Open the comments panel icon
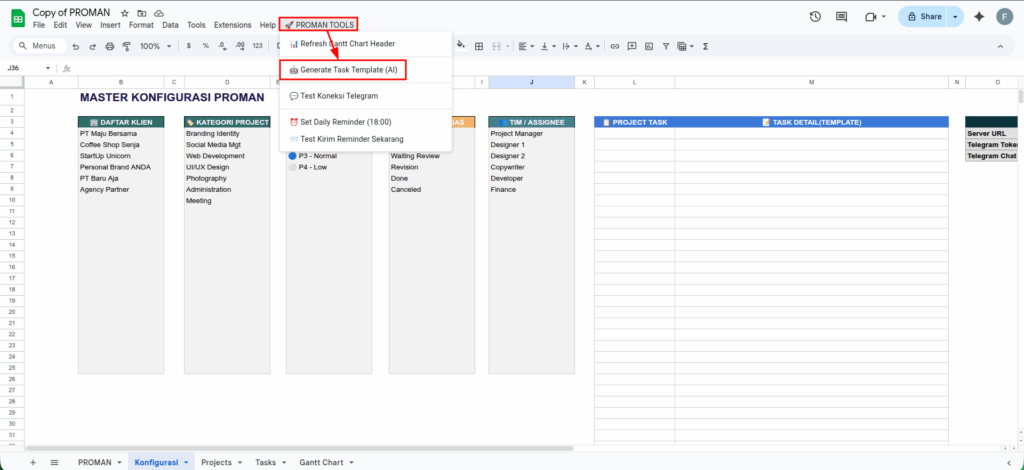This screenshot has height=470, width=1024. tap(842, 17)
